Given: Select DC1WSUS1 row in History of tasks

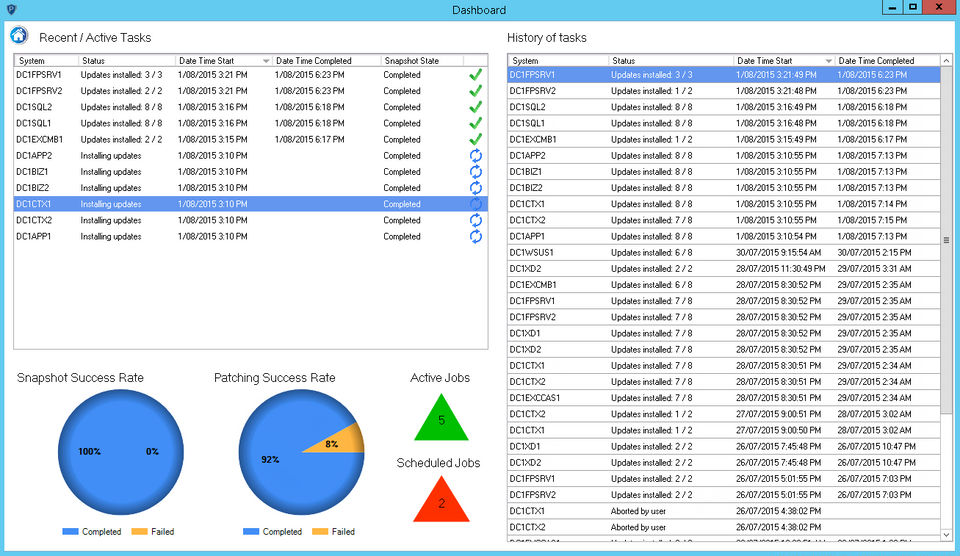Looking at the screenshot, I should point(724,252).
